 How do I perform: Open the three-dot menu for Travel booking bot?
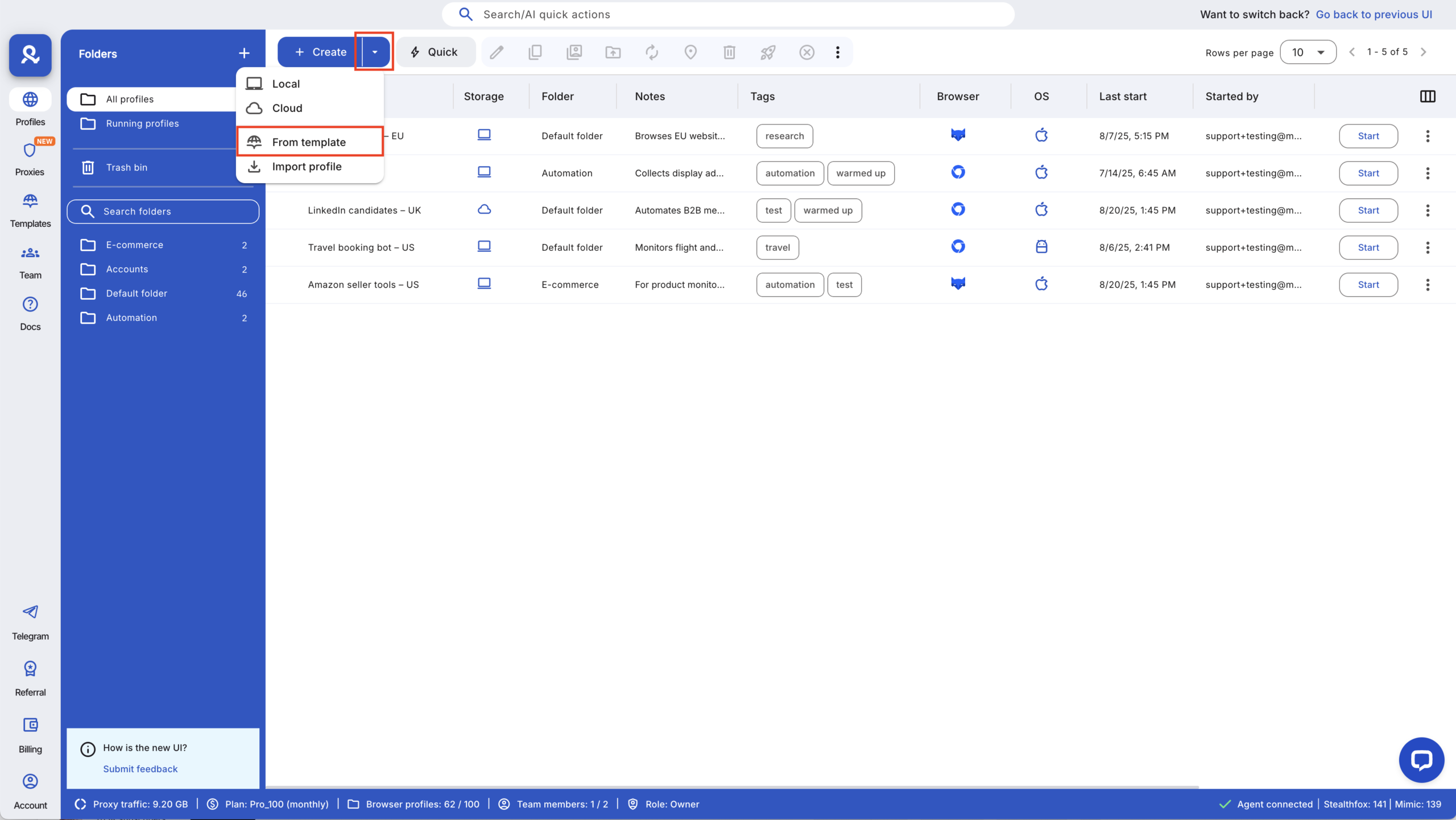(1428, 247)
